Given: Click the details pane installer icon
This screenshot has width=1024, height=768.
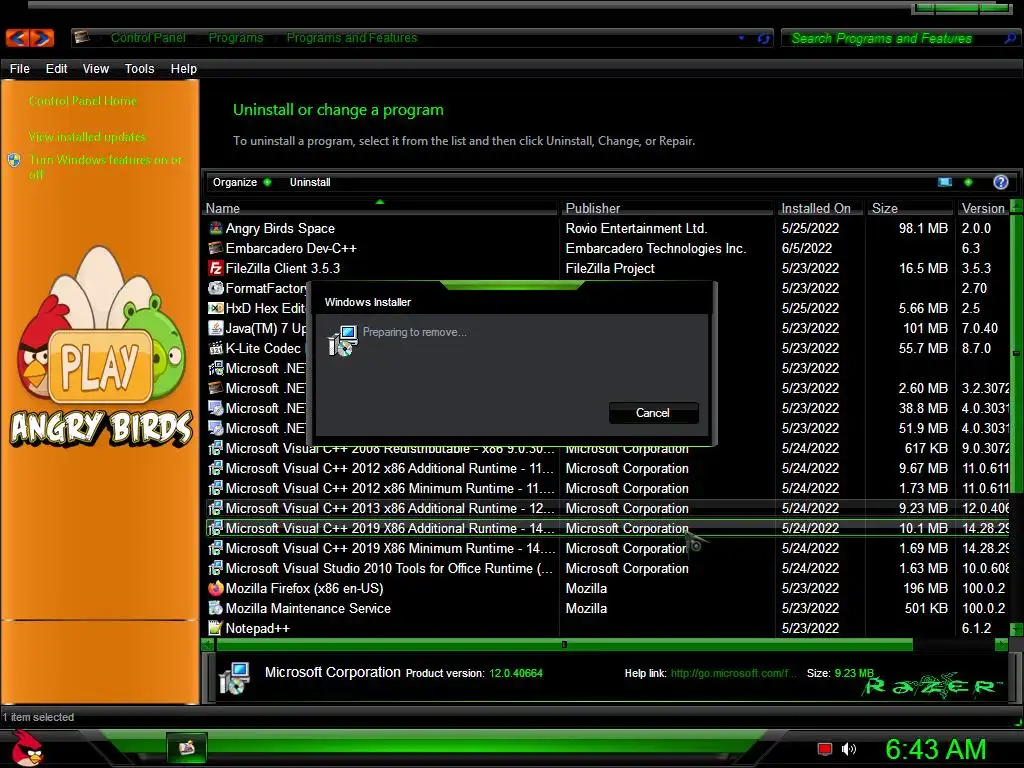Looking at the screenshot, I should 234,677.
